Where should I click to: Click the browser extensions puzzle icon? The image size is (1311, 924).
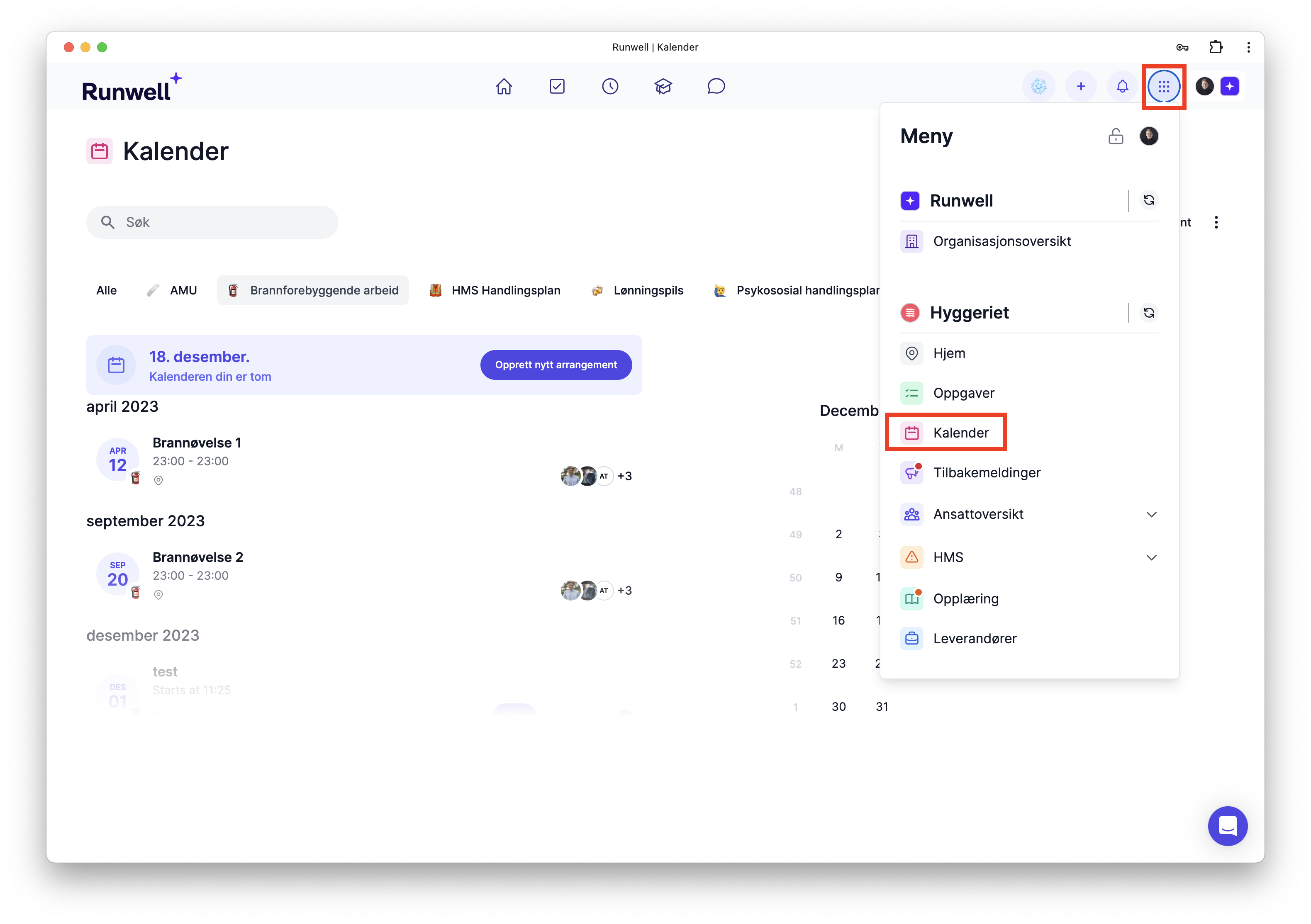(x=1216, y=47)
